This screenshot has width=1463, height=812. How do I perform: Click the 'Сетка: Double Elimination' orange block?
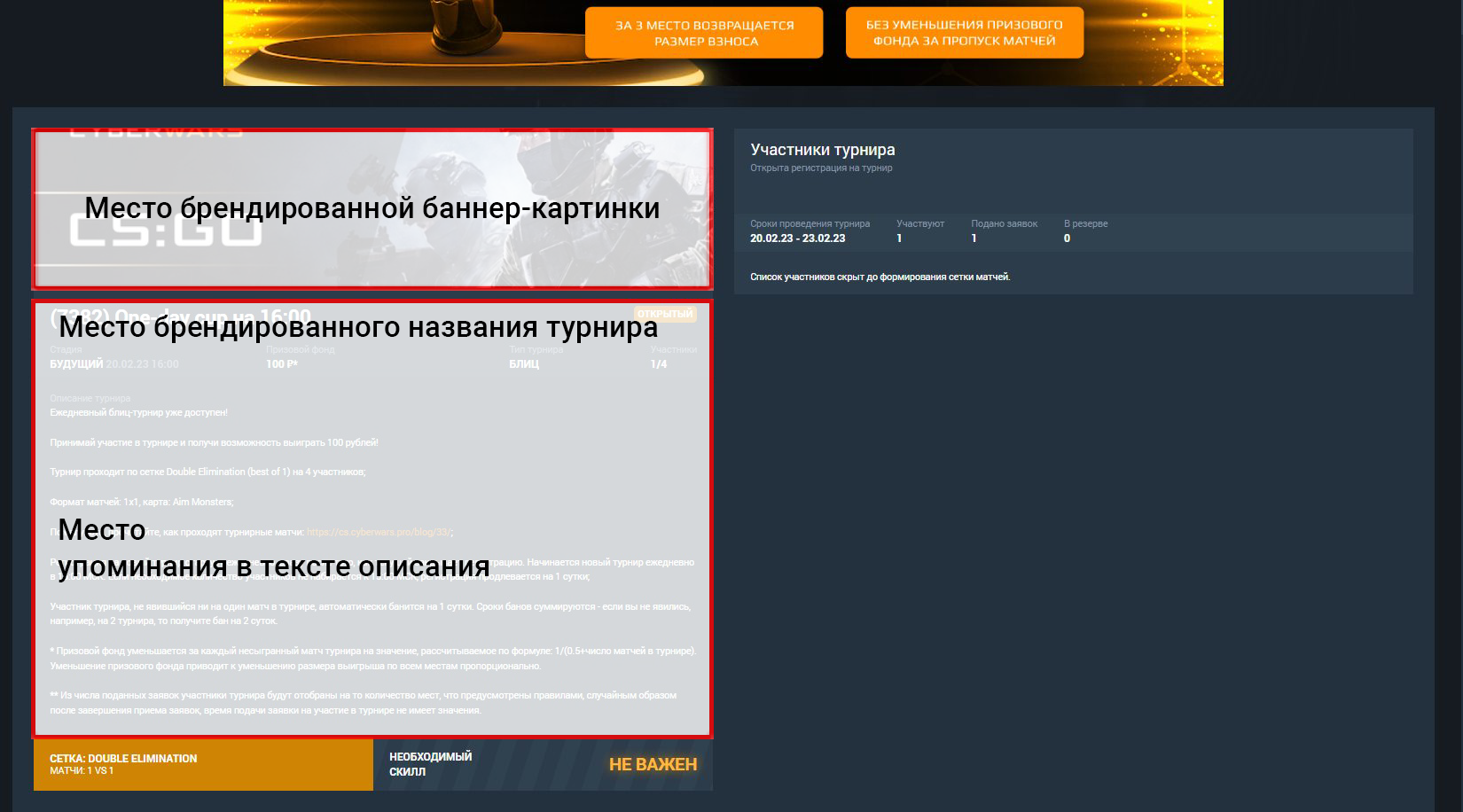coord(203,764)
